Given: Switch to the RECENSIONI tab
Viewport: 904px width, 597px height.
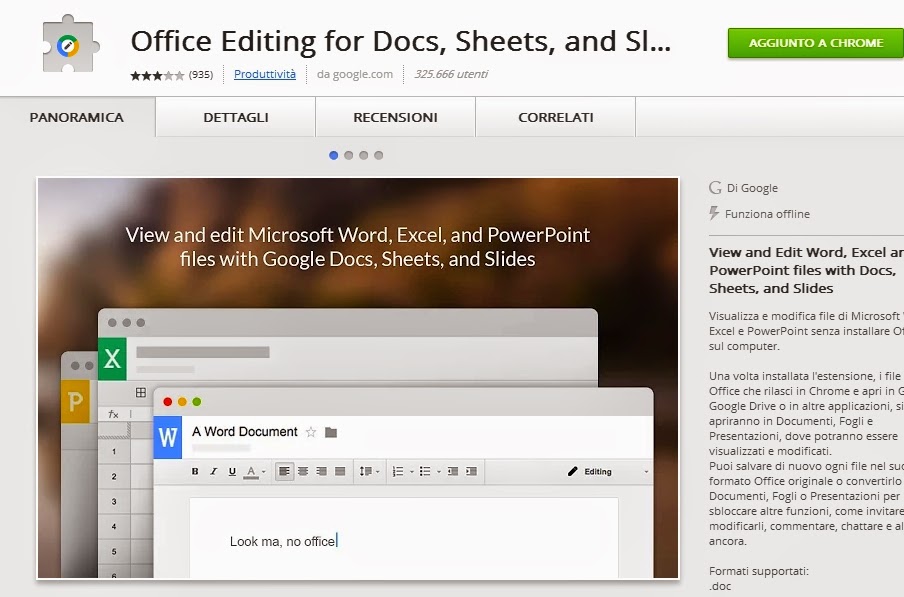Looking at the screenshot, I should click(x=396, y=117).
